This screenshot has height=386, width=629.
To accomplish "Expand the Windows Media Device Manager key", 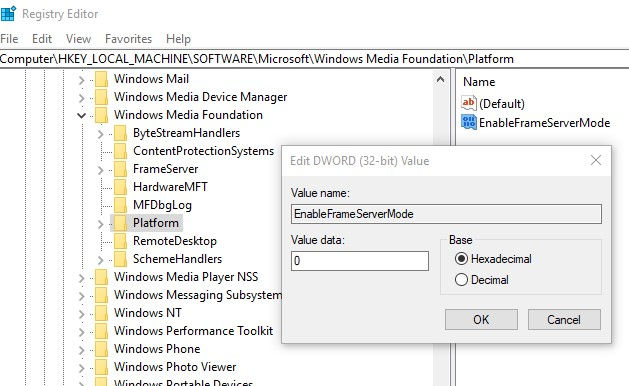I will (81, 98).
